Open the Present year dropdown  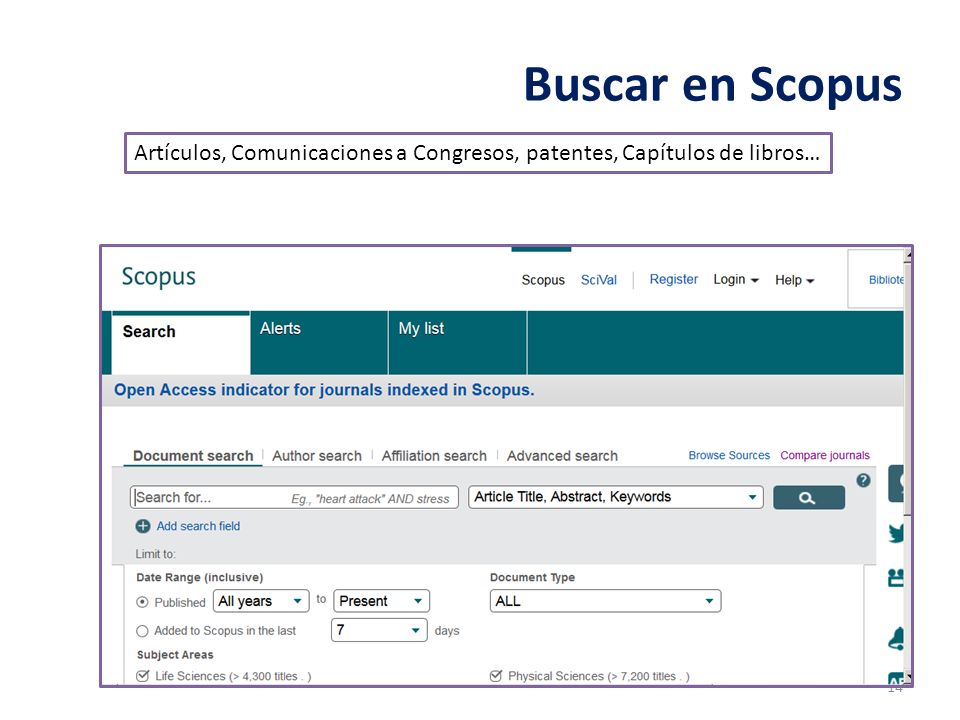pyautogui.click(x=381, y=601)
